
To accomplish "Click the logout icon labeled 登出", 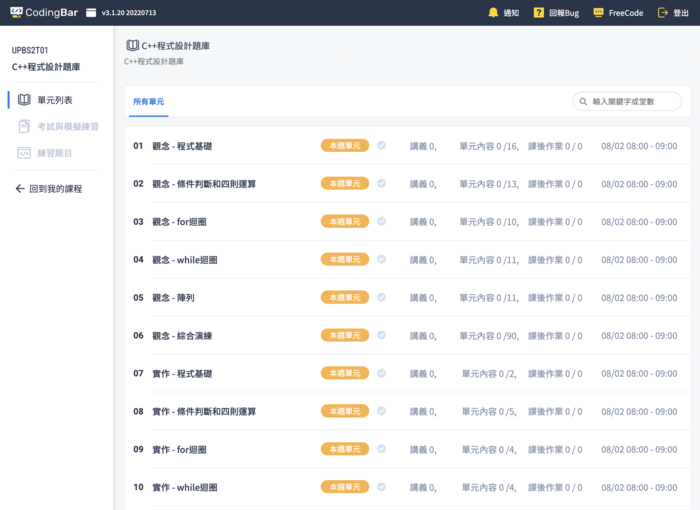I will [662, 13].
